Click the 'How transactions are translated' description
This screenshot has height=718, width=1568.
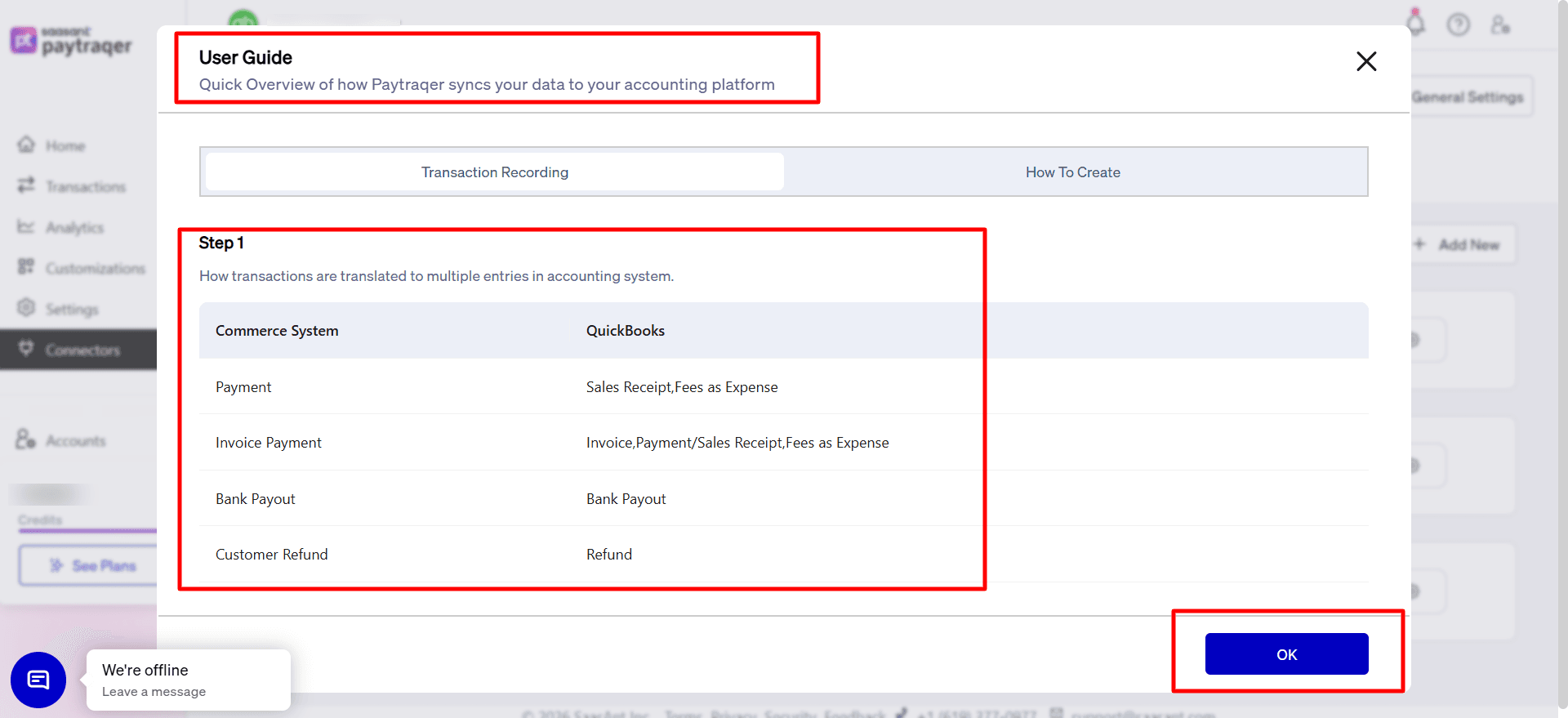(x=436, y=276)
